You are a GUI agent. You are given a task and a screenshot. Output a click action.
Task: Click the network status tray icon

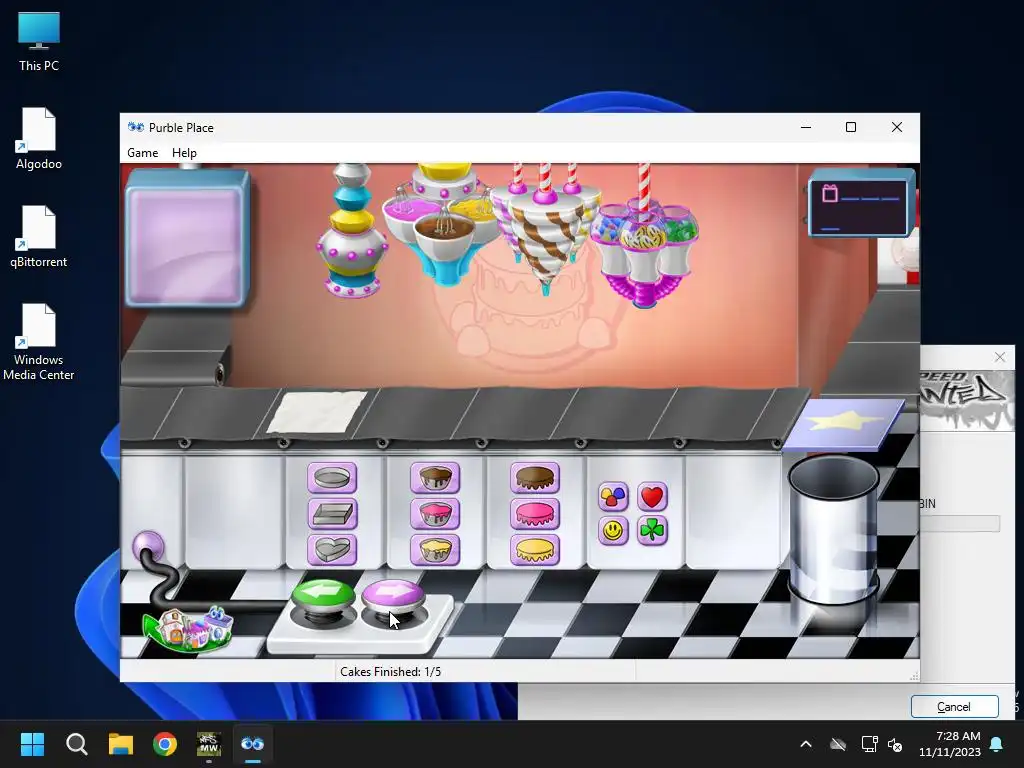(869, 744)
